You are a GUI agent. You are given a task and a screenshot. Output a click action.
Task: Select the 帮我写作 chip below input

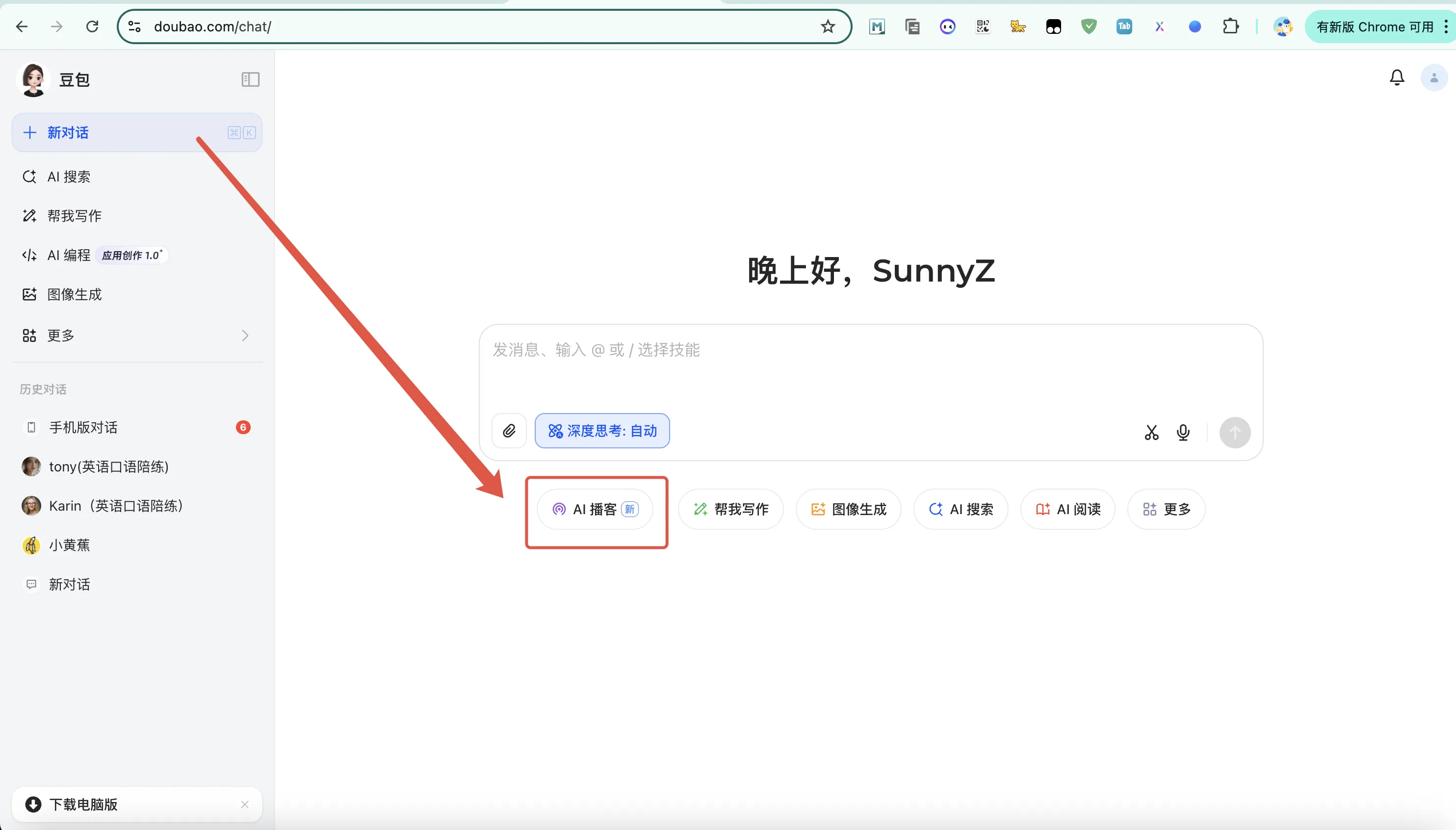tap(731, 509)
